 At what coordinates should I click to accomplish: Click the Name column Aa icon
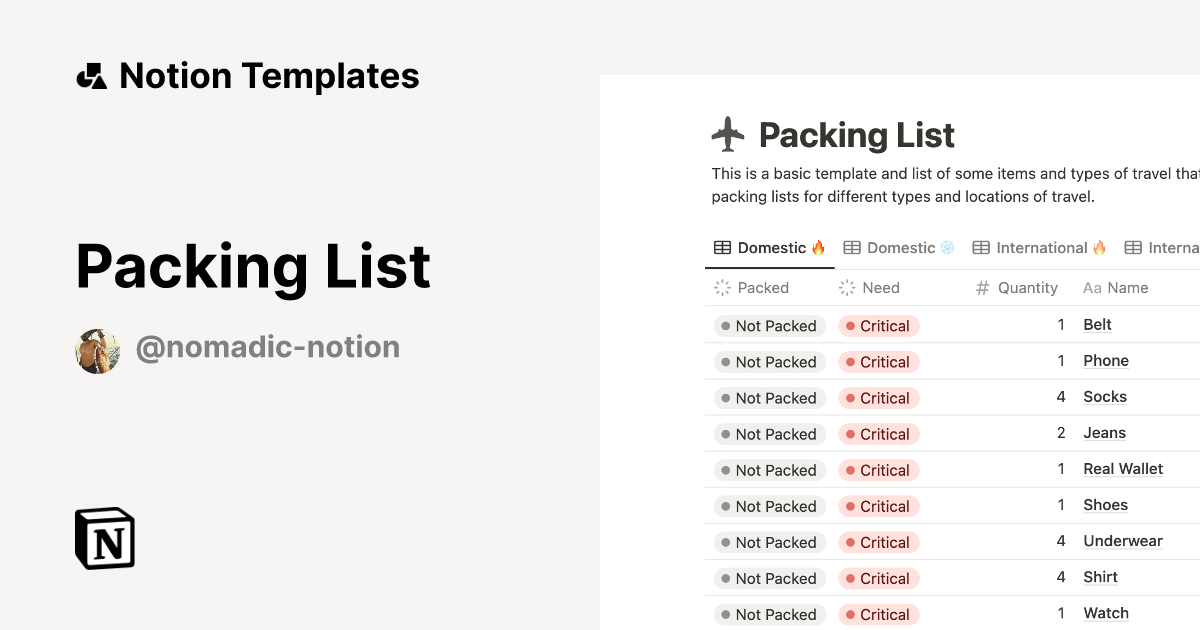(1092, 288)
